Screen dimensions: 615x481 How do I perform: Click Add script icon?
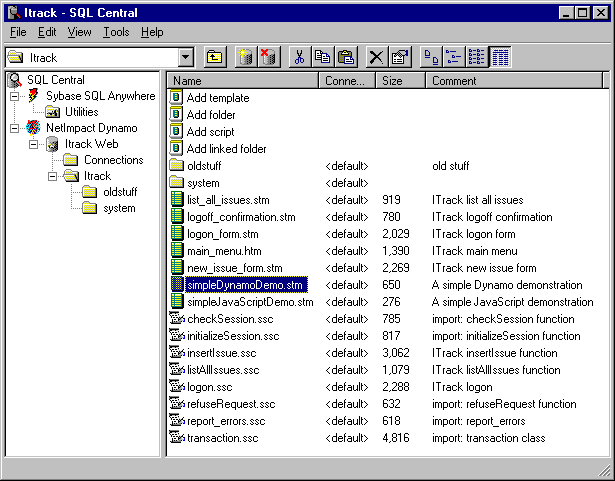(x=176, y=131)
